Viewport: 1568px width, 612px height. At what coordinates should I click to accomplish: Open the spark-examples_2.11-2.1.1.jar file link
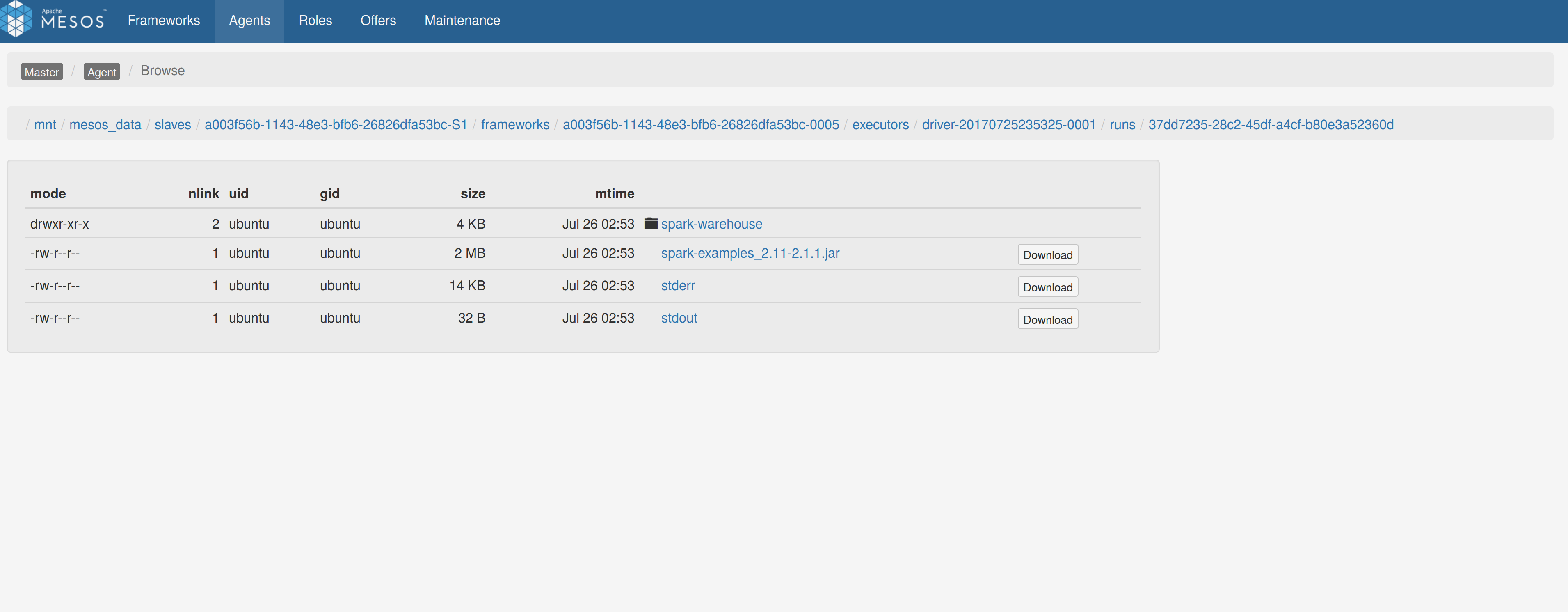point(750,253)
